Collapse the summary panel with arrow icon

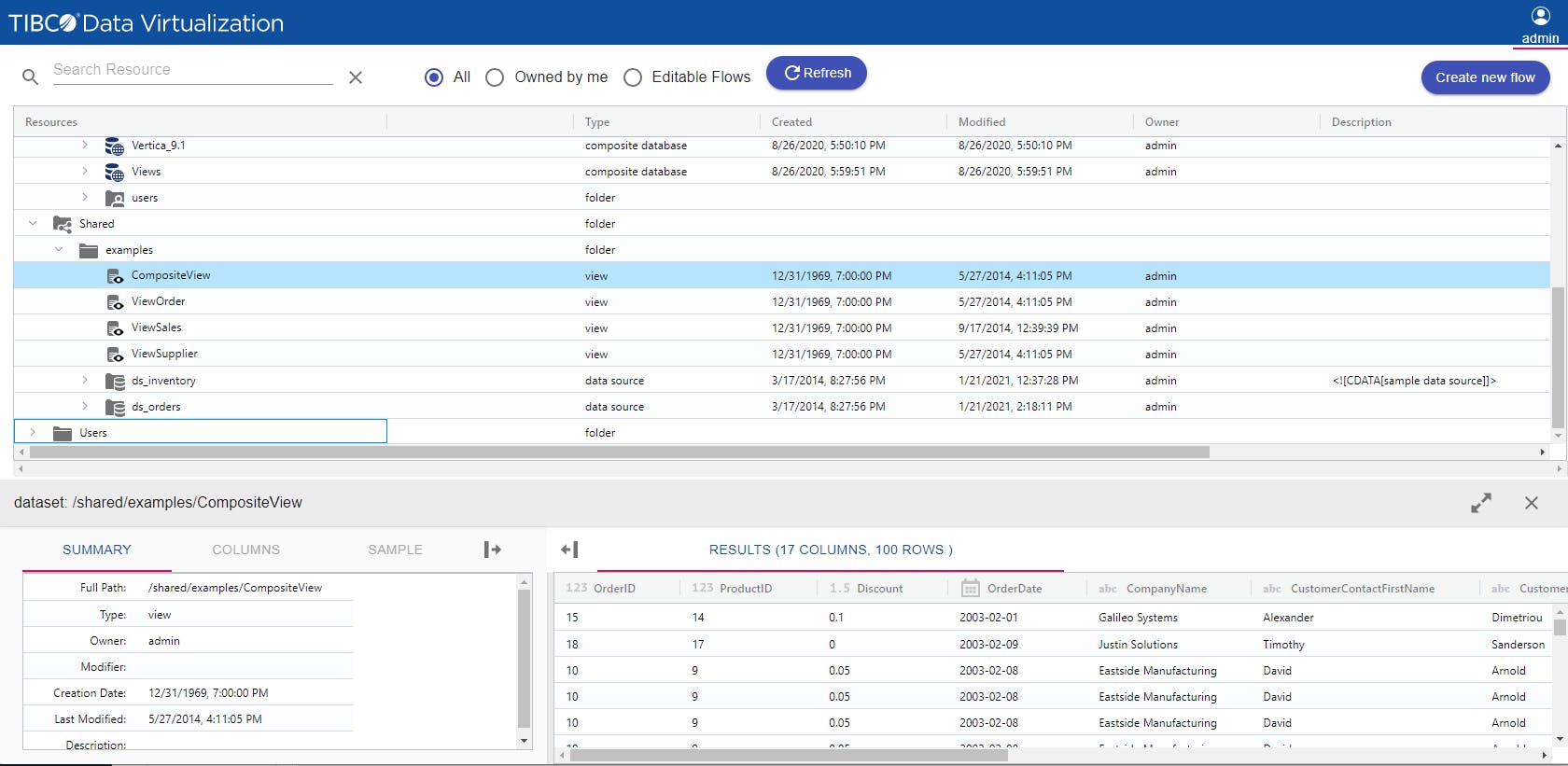pos(493,550)
